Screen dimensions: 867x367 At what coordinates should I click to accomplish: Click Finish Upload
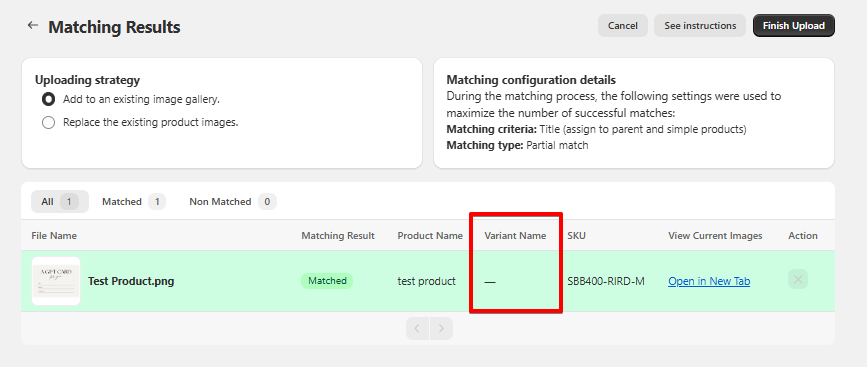point(793,25)
